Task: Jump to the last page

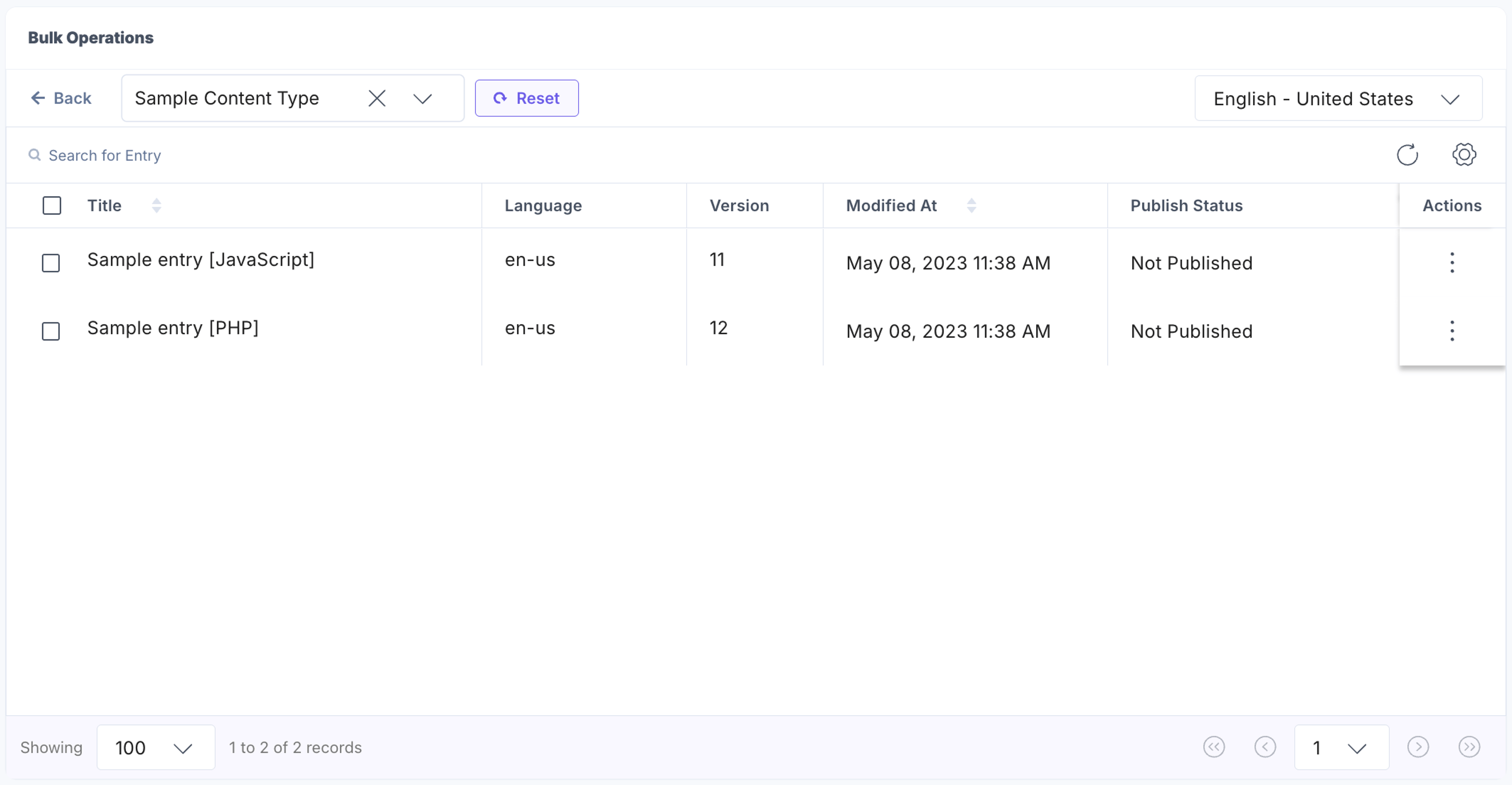Action: click(1469, 748)
